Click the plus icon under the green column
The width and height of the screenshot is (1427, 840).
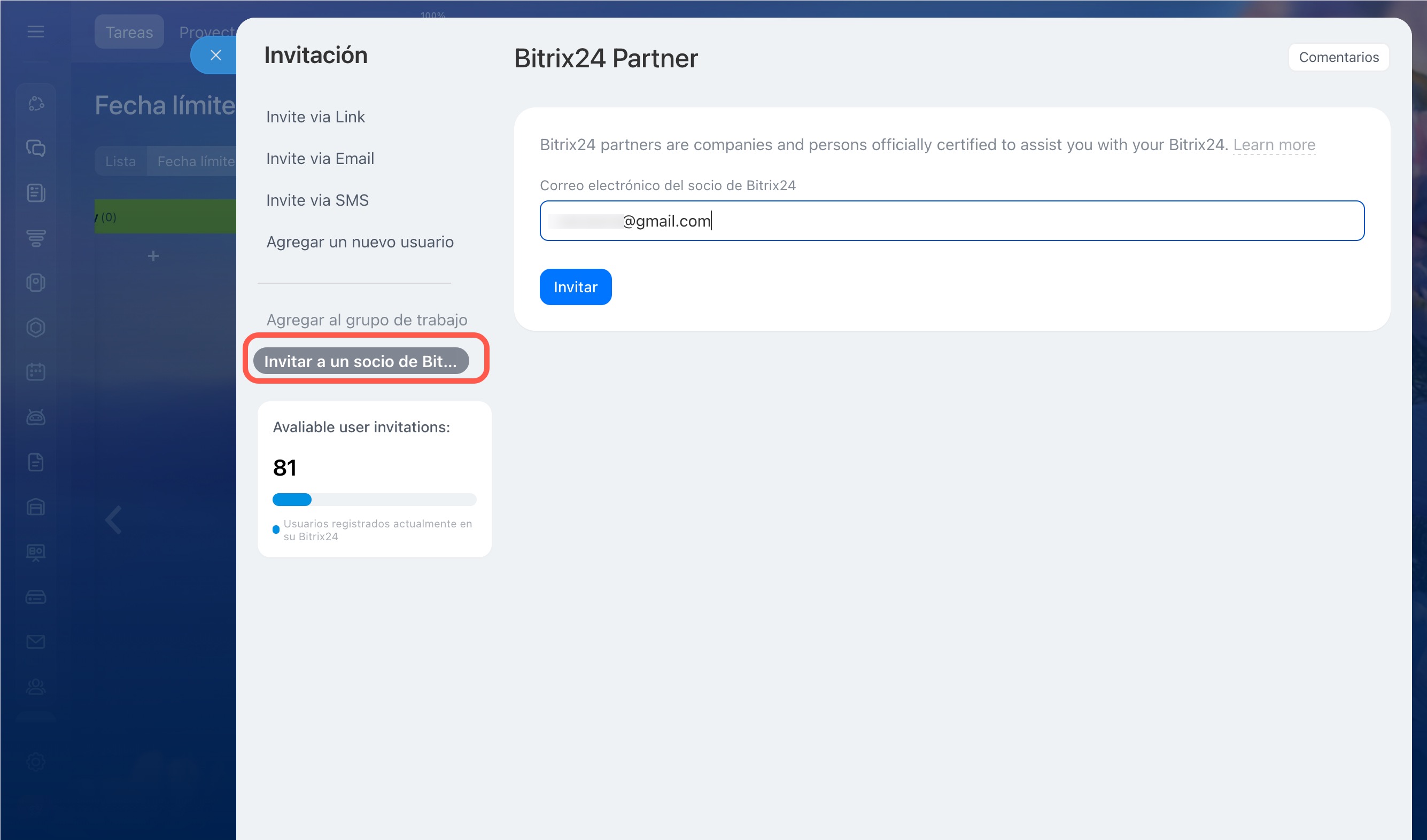click(x=153, y=256)
